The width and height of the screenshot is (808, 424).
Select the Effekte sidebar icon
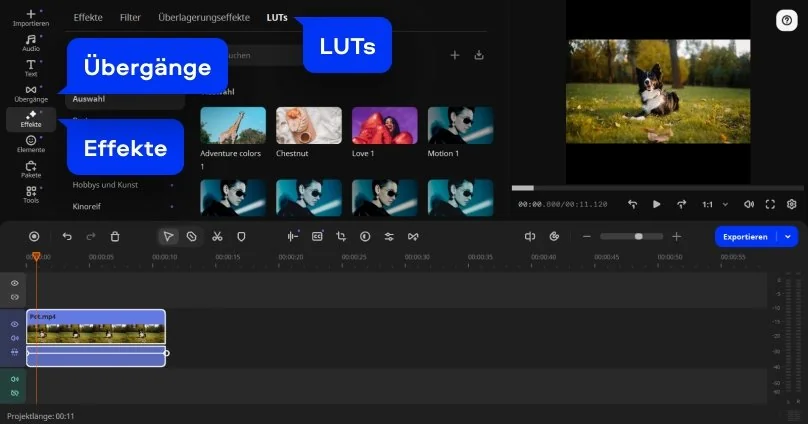(x=31, y=119)
